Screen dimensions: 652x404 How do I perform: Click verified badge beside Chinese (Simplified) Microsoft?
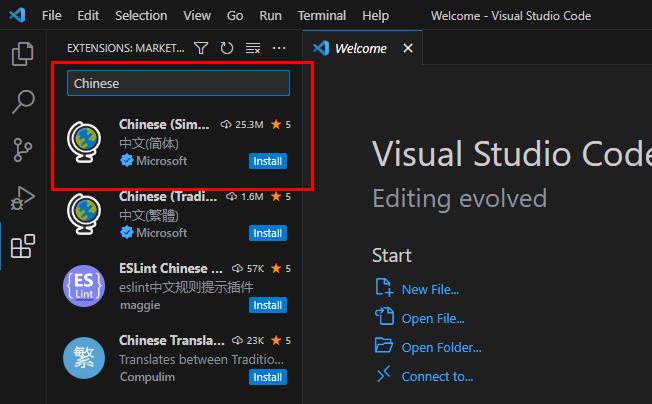pyautogui.click(x=126, y=160)
